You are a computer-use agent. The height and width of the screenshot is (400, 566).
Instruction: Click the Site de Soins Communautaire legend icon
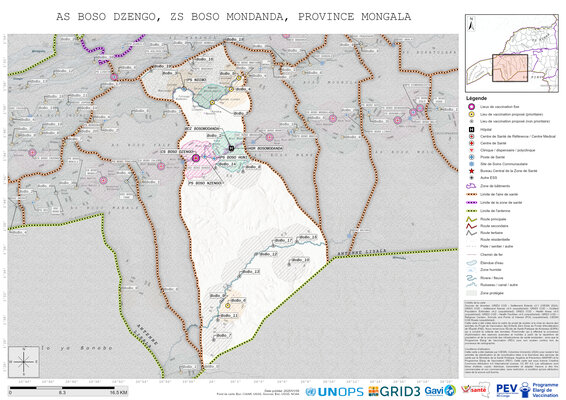coord(471,164)
